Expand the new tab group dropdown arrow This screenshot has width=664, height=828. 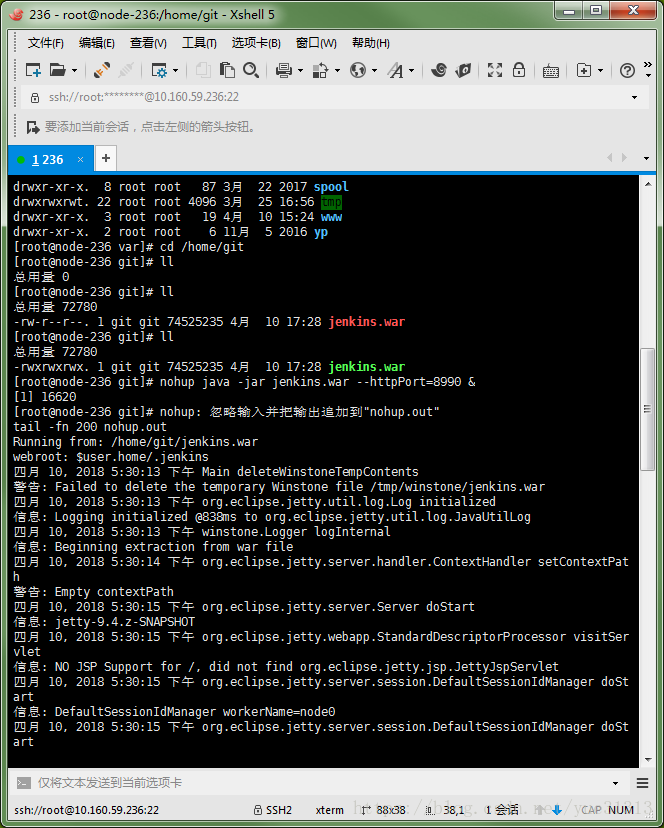[x=601, y=70]
